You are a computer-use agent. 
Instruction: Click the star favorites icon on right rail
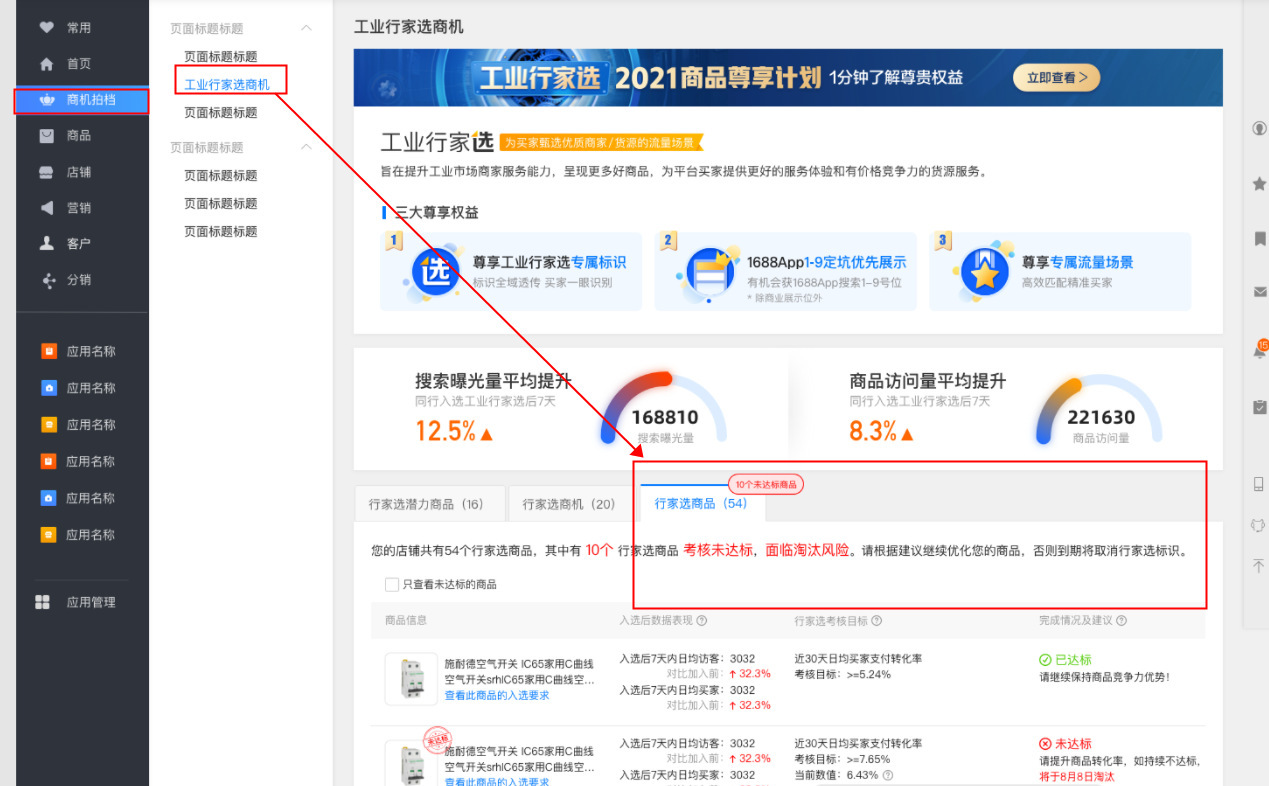(x=1259, y=184)
